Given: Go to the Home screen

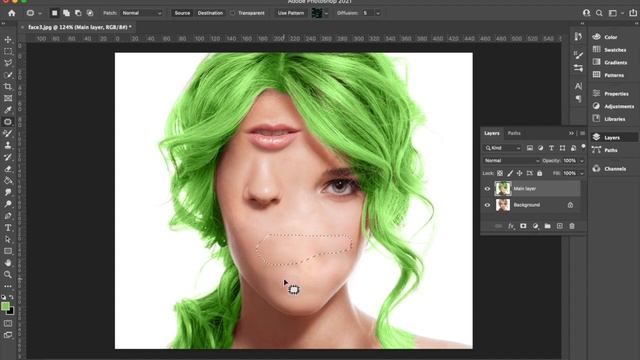Looking at the screenshot, I should click(11, 13).
